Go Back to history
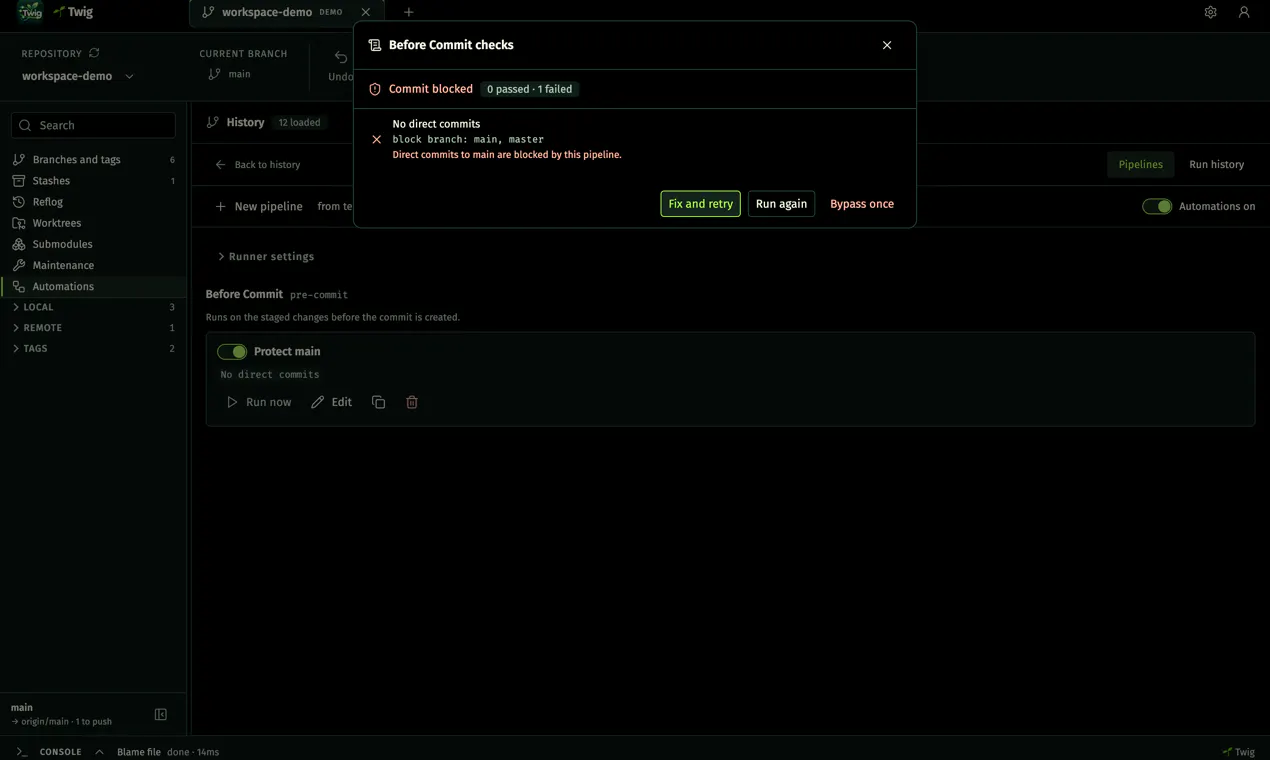The height and width of the screenshot is (760, 1270). (258, 165)
